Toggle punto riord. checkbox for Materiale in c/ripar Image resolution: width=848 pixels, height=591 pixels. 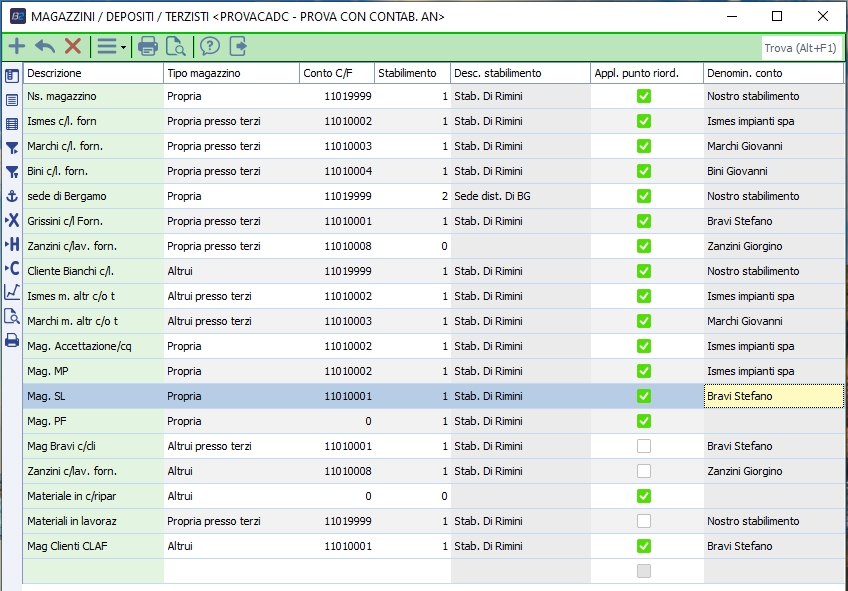[x=644, y=496]
